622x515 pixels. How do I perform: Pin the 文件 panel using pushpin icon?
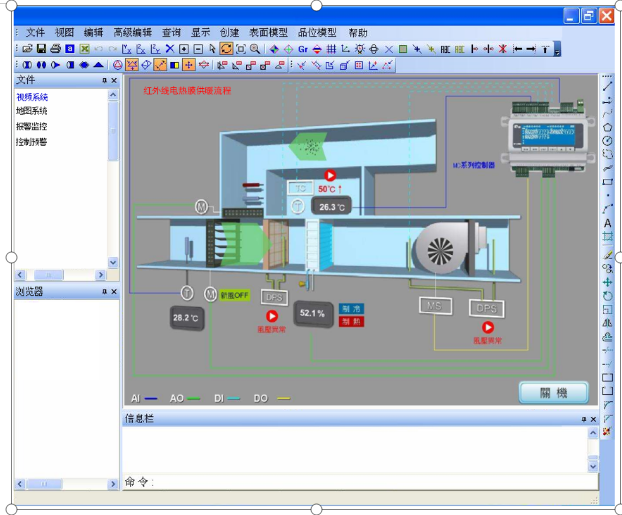103,80
